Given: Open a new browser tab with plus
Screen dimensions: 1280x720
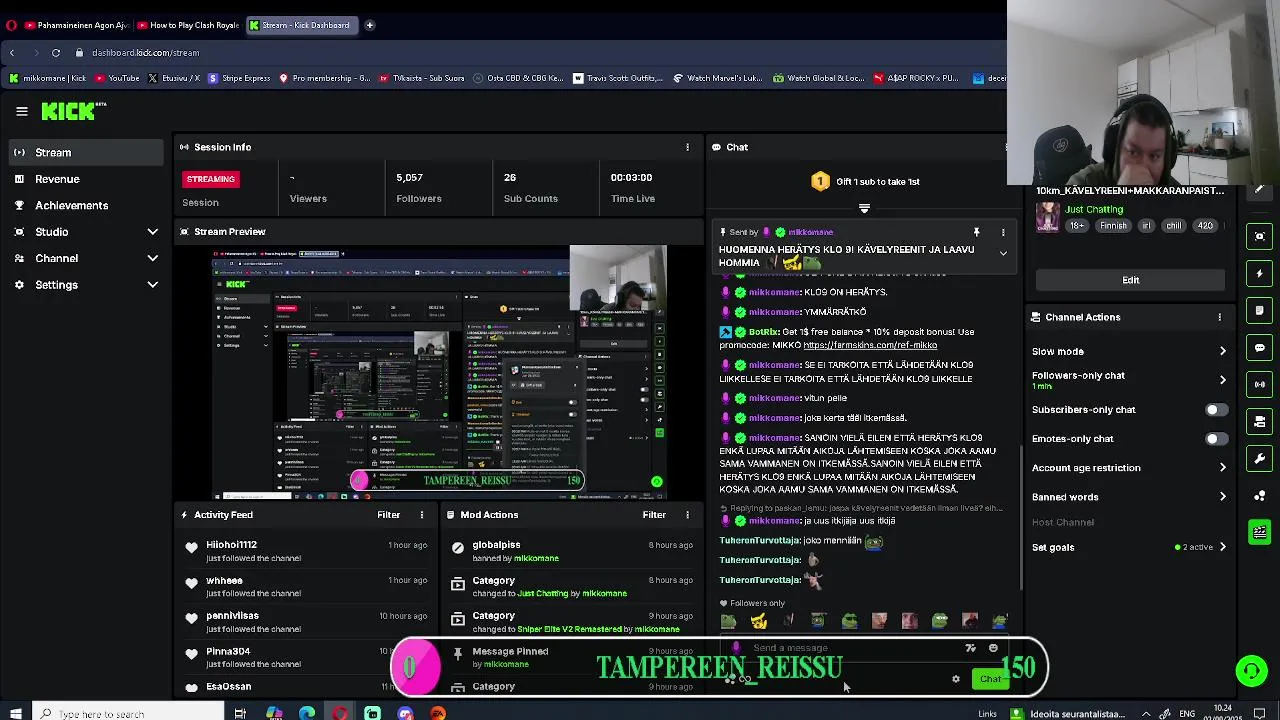Looking at the screenshot, I should pos(369,25).
